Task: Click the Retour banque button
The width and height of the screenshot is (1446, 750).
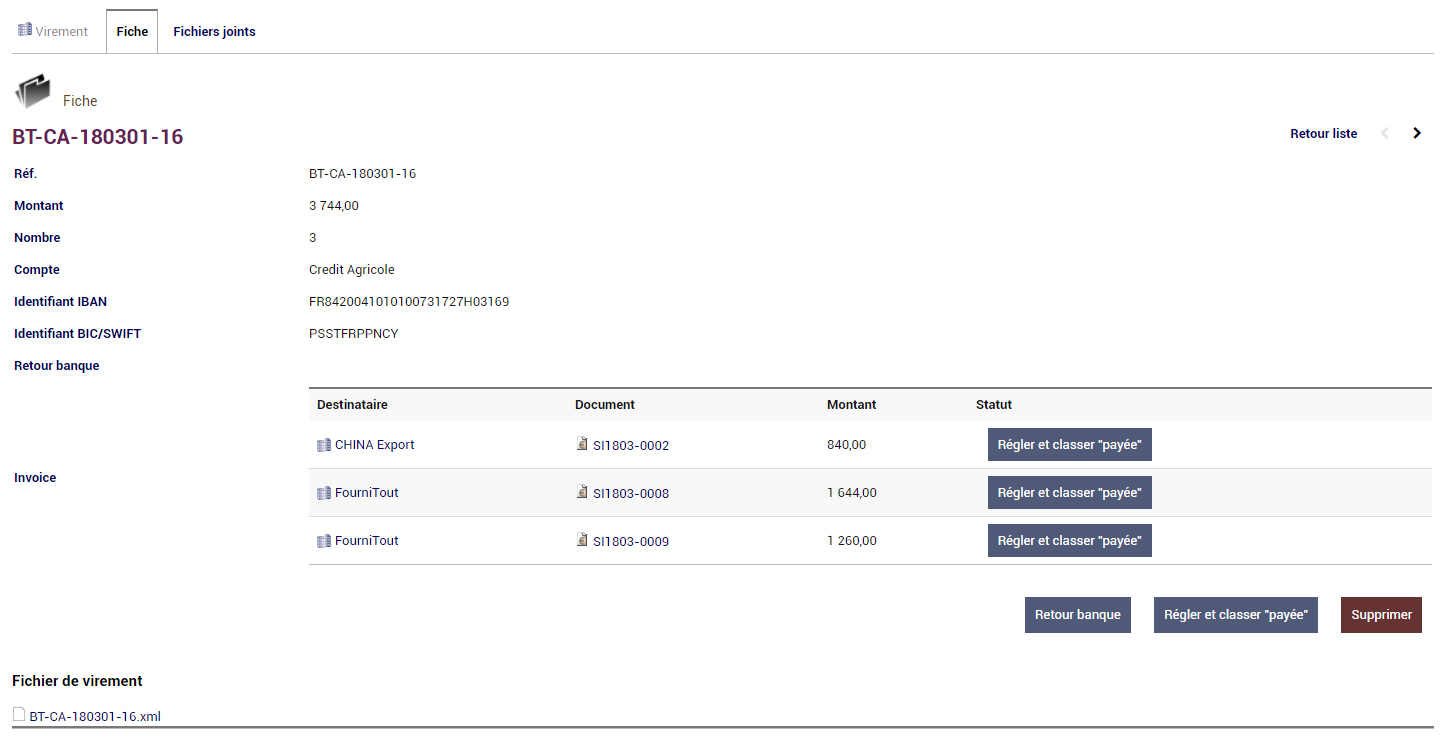Action: 1077,615
